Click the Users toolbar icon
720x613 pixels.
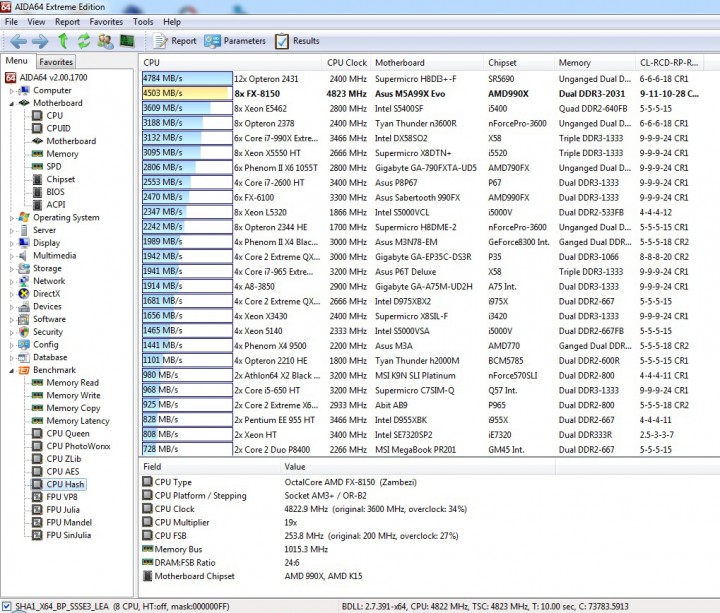click(105, 41)
